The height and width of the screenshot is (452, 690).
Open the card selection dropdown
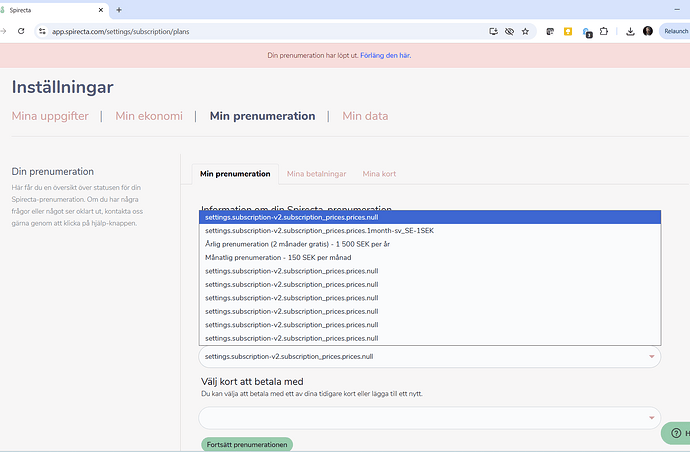point(429,418)
